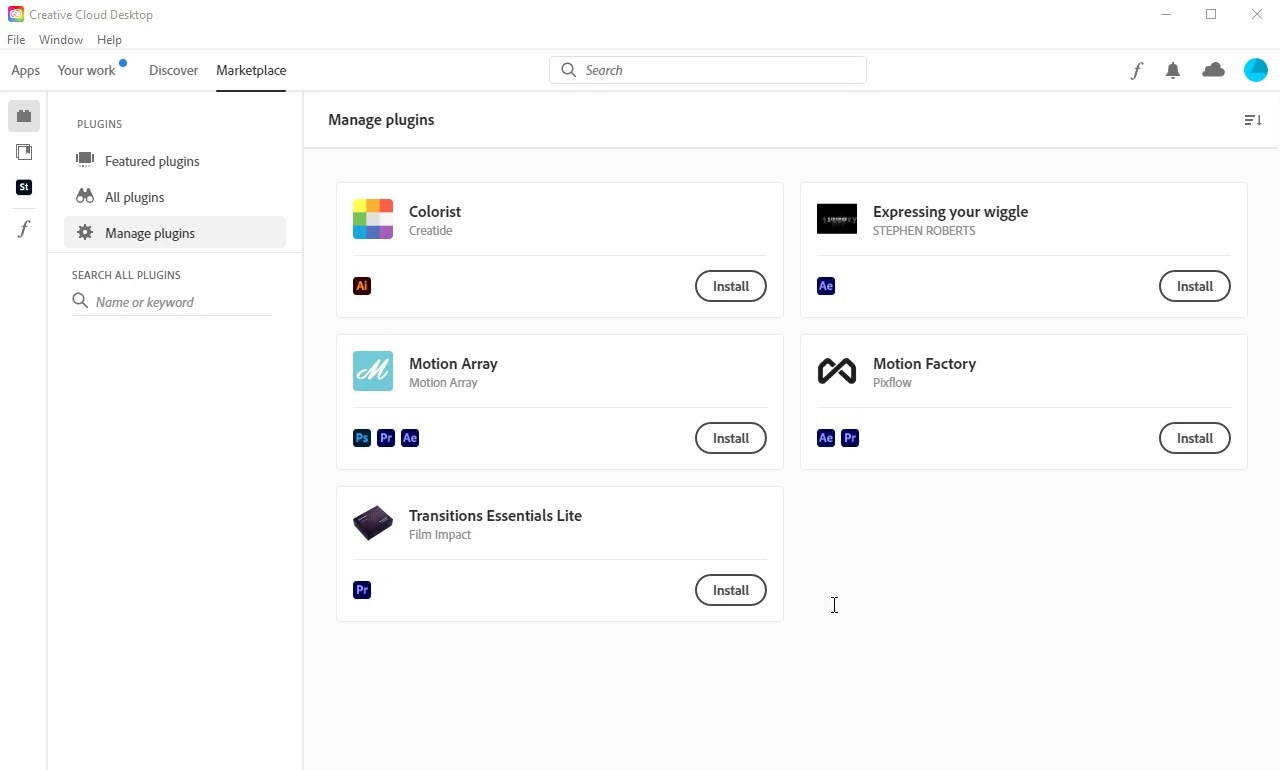Click magnifier icon in plugin search field
Screen dimensions: 1280x770
(x=80, y=301)
